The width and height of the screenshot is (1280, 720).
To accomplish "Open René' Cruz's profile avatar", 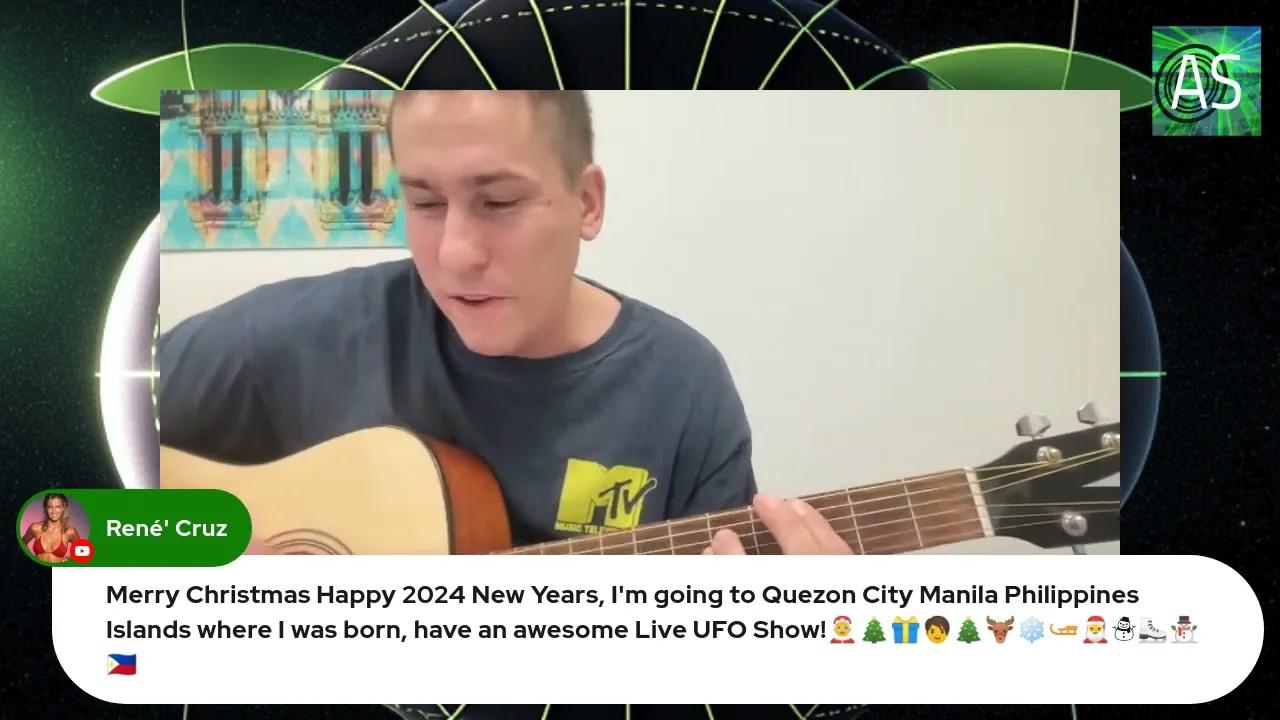I will 54,527.
